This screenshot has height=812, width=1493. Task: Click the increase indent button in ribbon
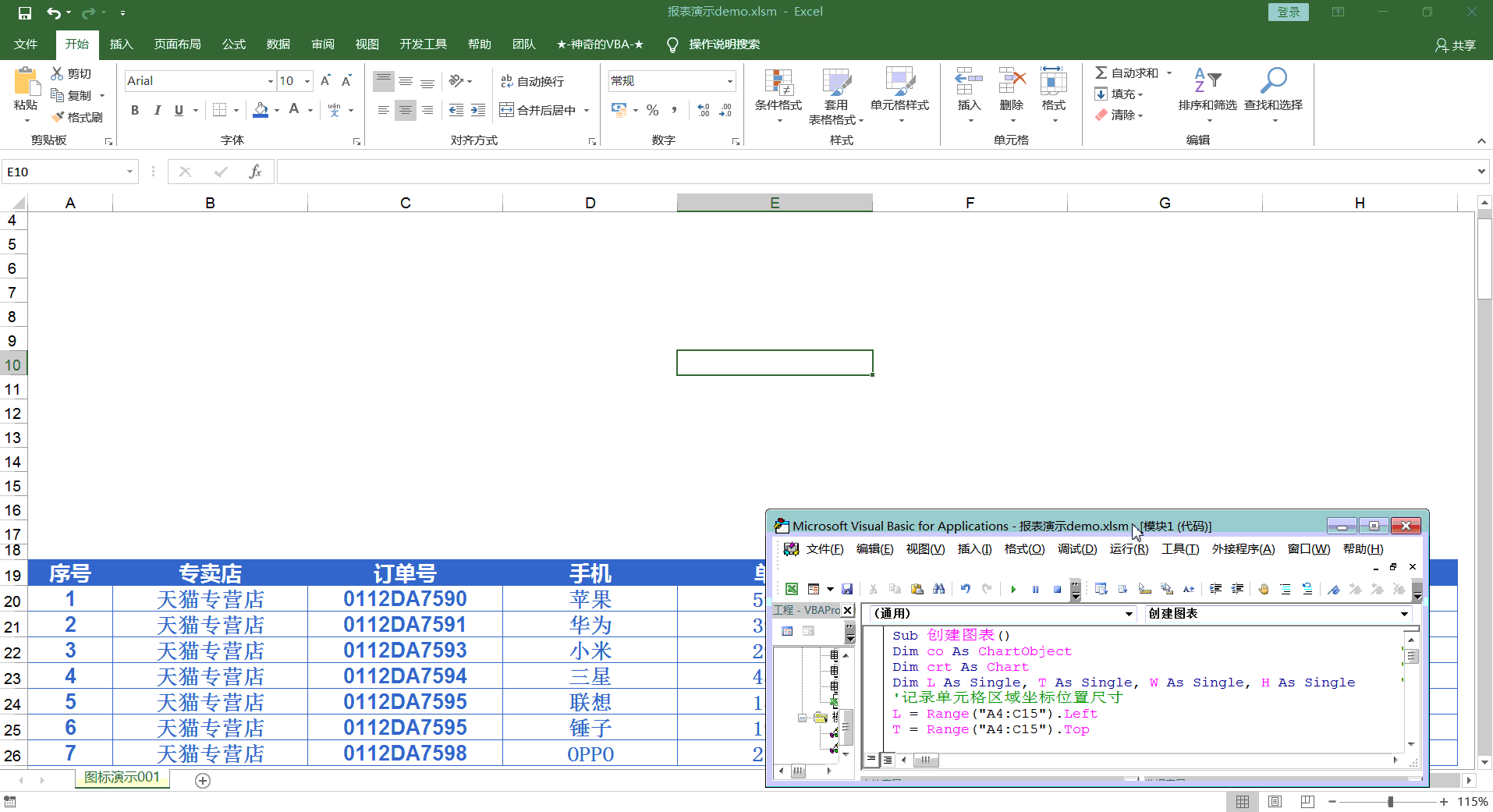(x=478, y=110)
